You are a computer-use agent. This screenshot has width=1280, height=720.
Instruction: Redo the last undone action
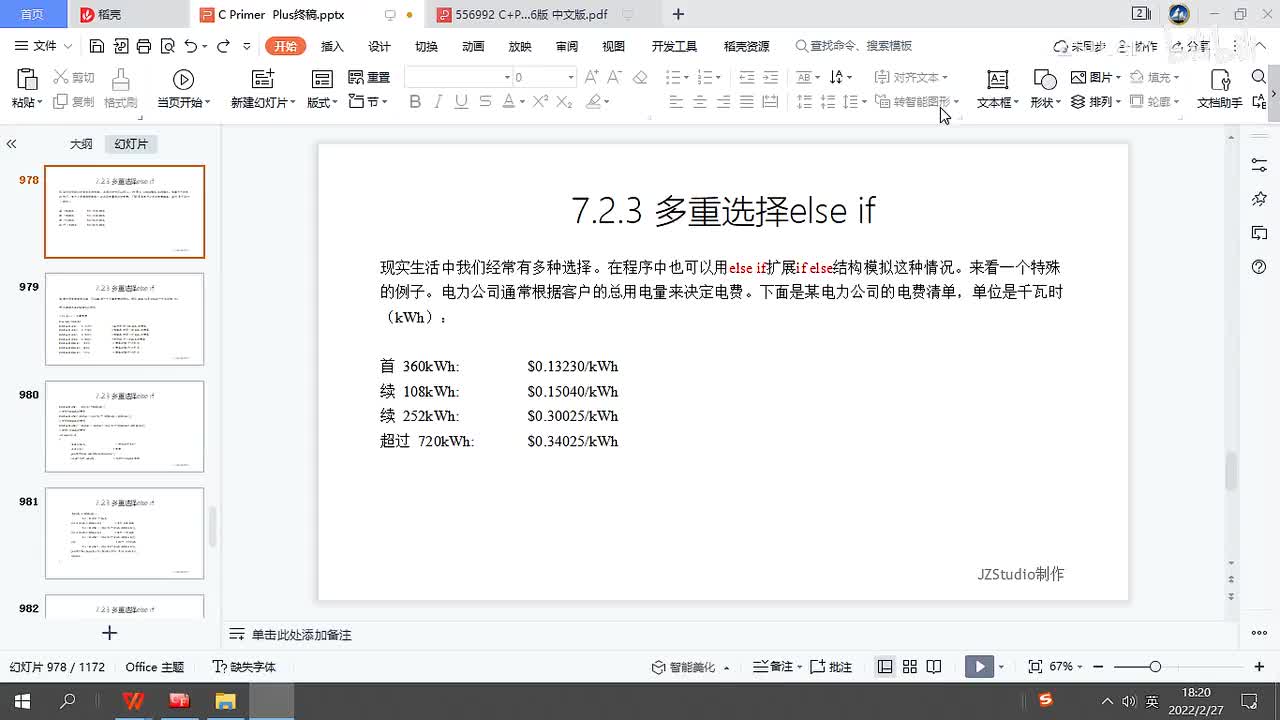coord(223,46)
